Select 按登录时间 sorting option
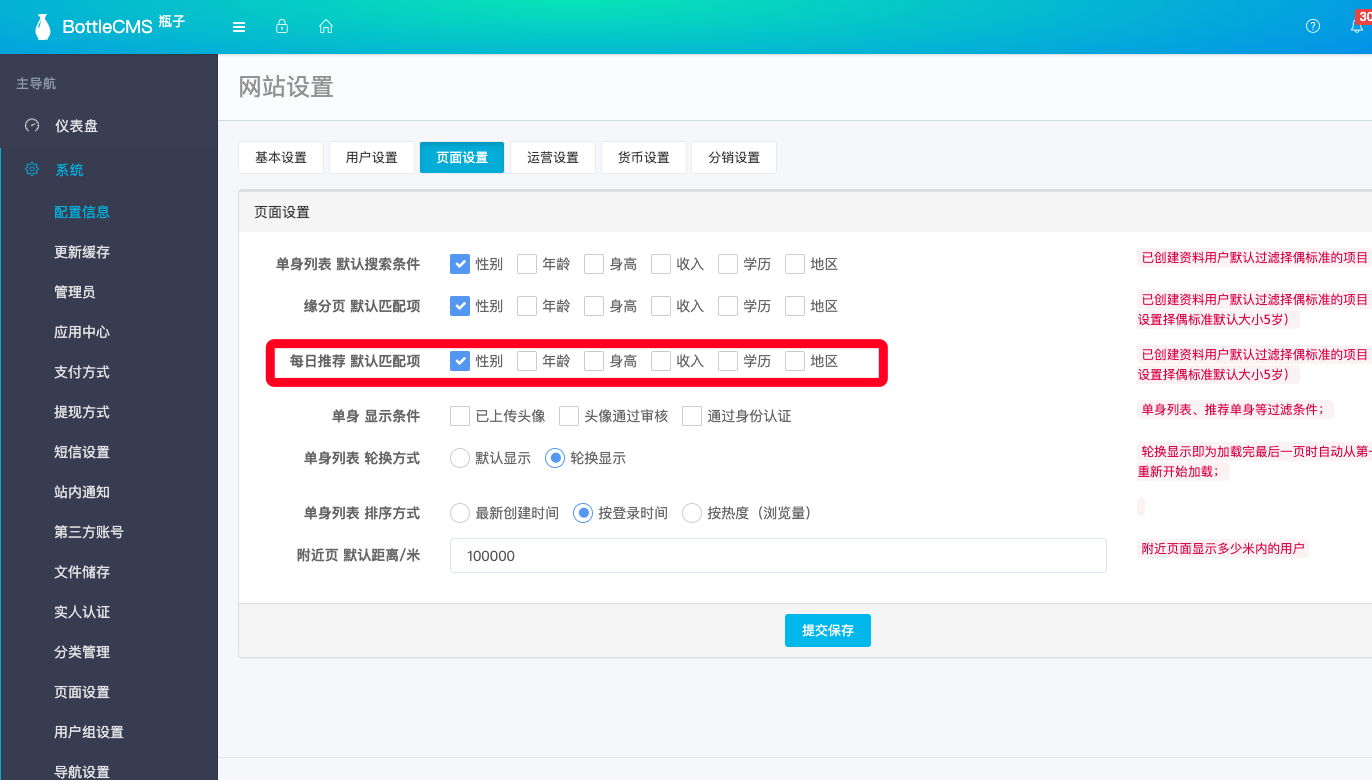The height and width of the screenshot is (780, 1372). (583, 513)
